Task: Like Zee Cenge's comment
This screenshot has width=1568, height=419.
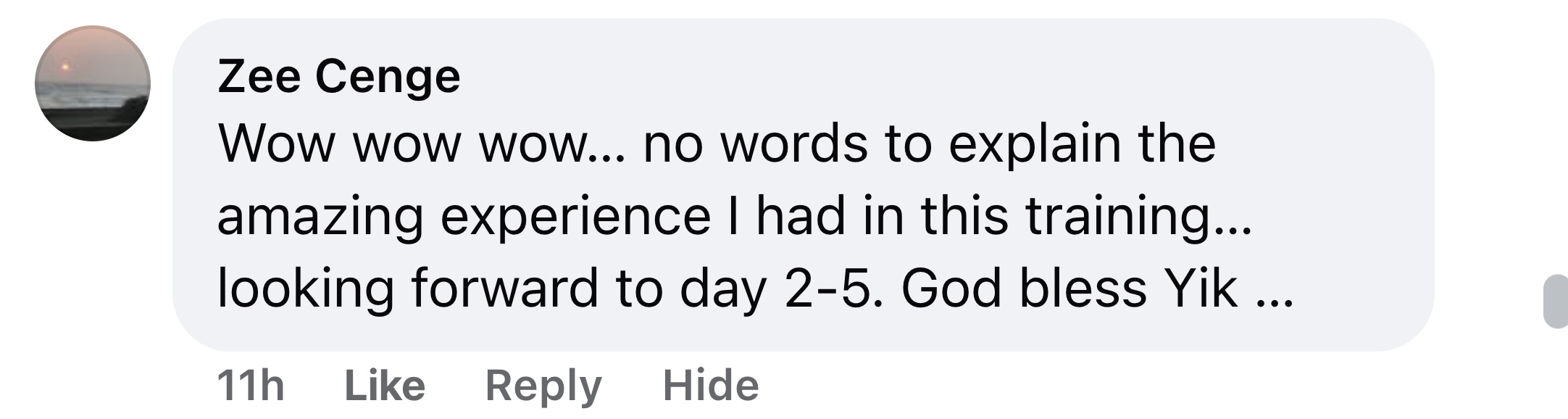Action: (x=385, y=385)
